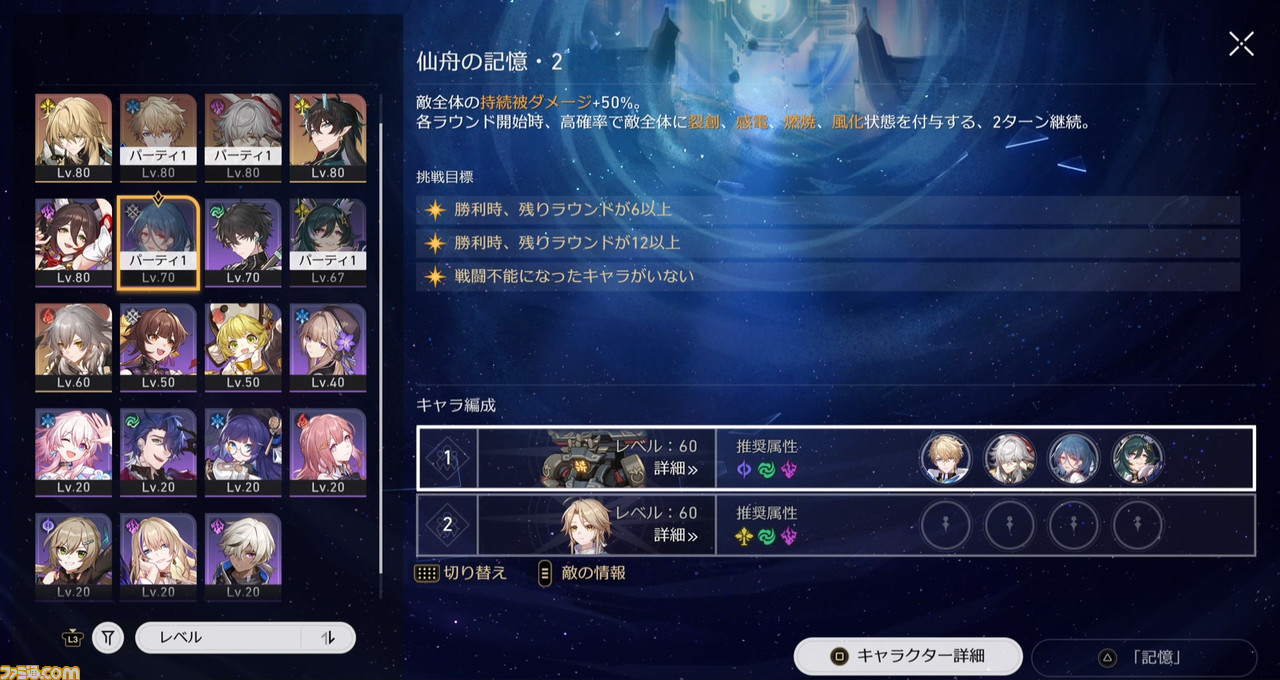The height and width of the screenshot is (680, 1280).
Task: Expand 詳細 for team 2 enemy
Action: point(677,535)
